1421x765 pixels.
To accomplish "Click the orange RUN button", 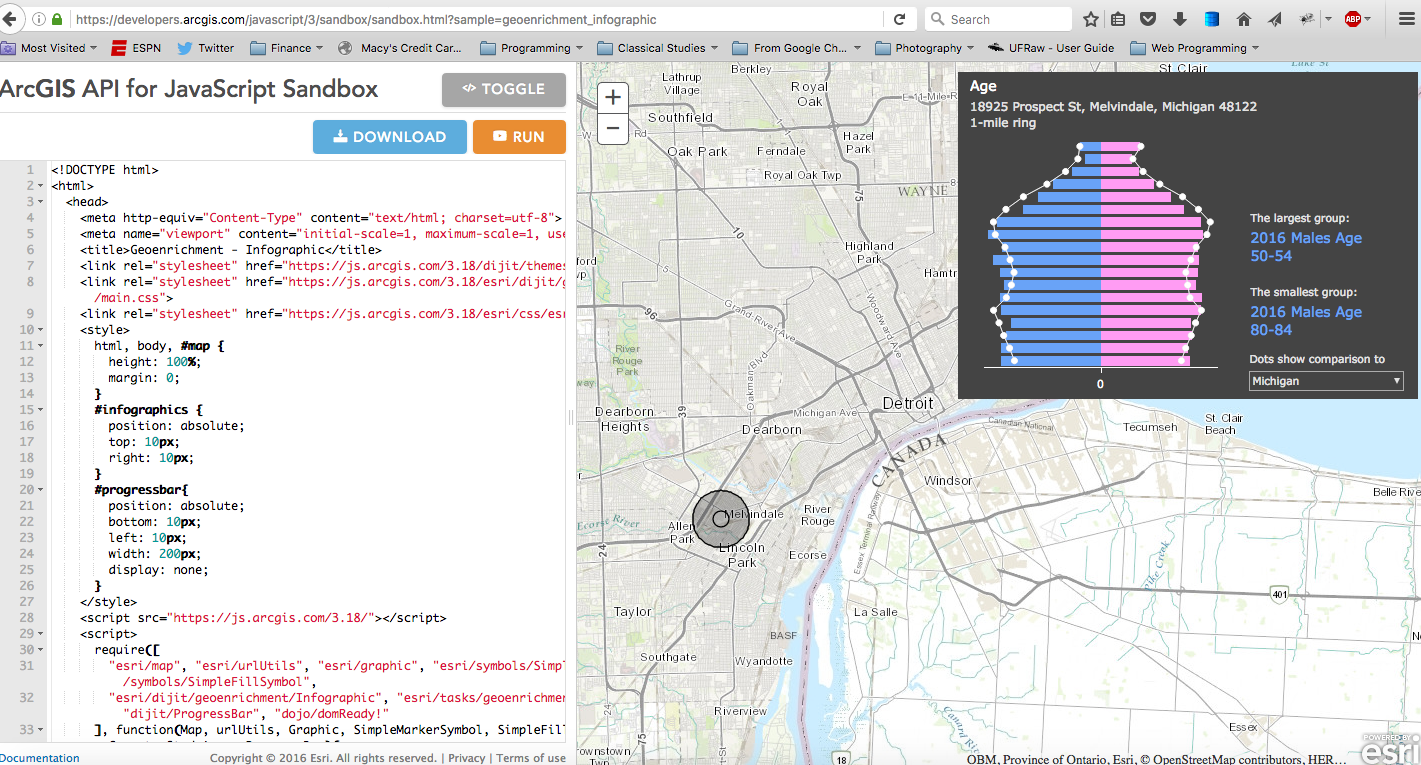I will pyautogui.click(x=519, y=137).
